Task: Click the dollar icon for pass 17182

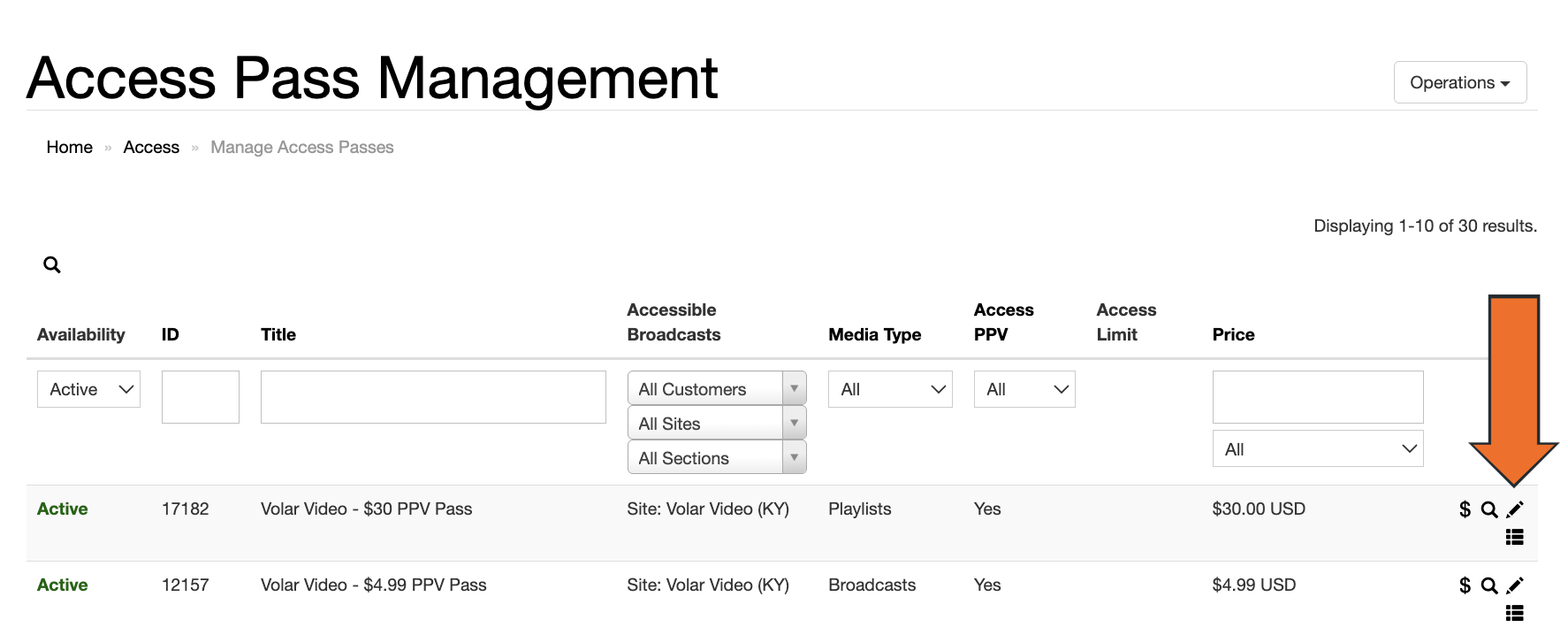Action: tap(1465, 509)
